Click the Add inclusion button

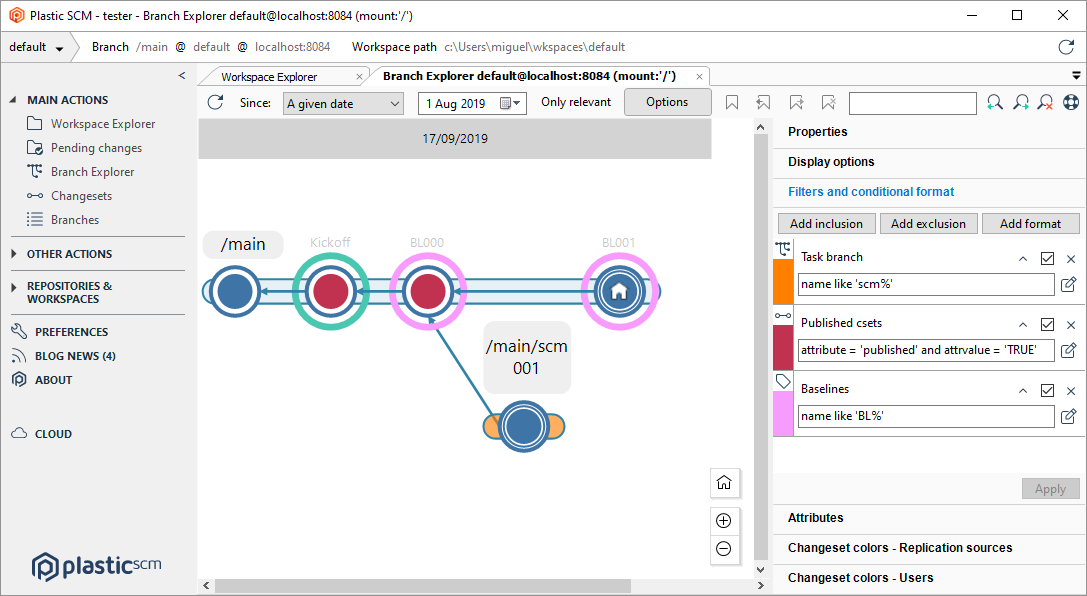pos(827,224)
